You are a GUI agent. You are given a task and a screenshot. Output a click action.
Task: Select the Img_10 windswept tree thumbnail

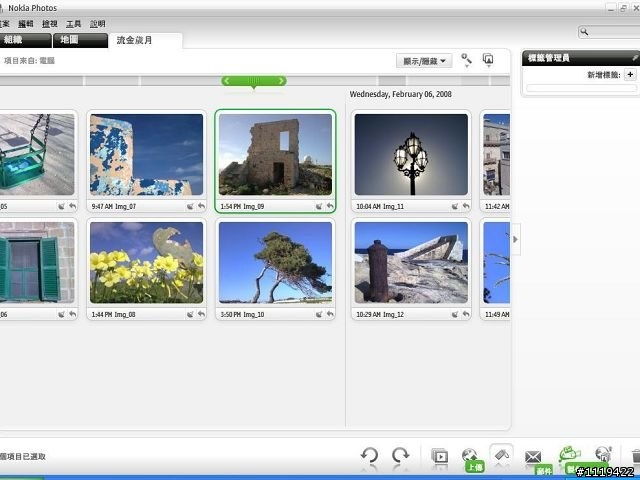click(276, 262)
